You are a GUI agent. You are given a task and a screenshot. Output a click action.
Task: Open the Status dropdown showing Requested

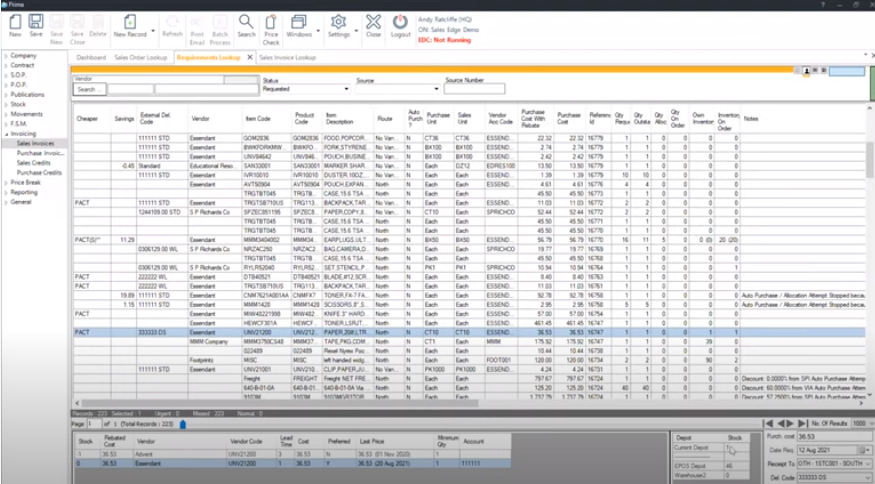coord(347,89)
